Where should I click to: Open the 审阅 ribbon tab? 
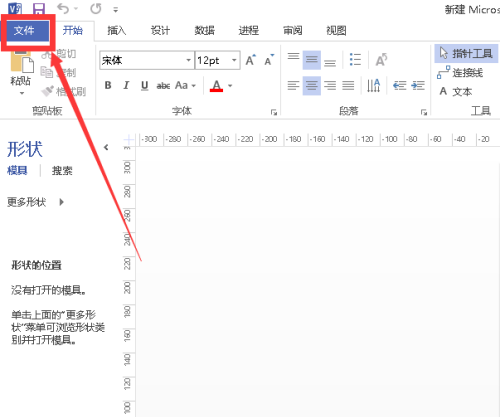293,31
